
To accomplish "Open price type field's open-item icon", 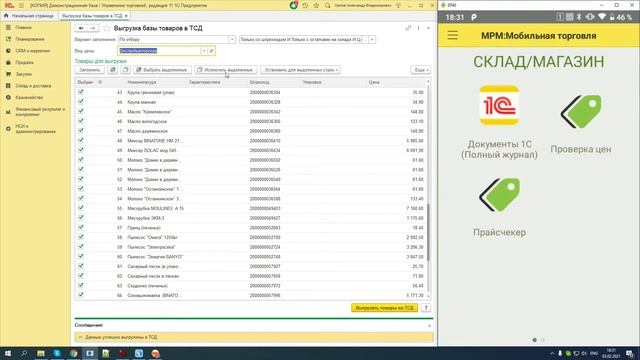I will point(211,51).
